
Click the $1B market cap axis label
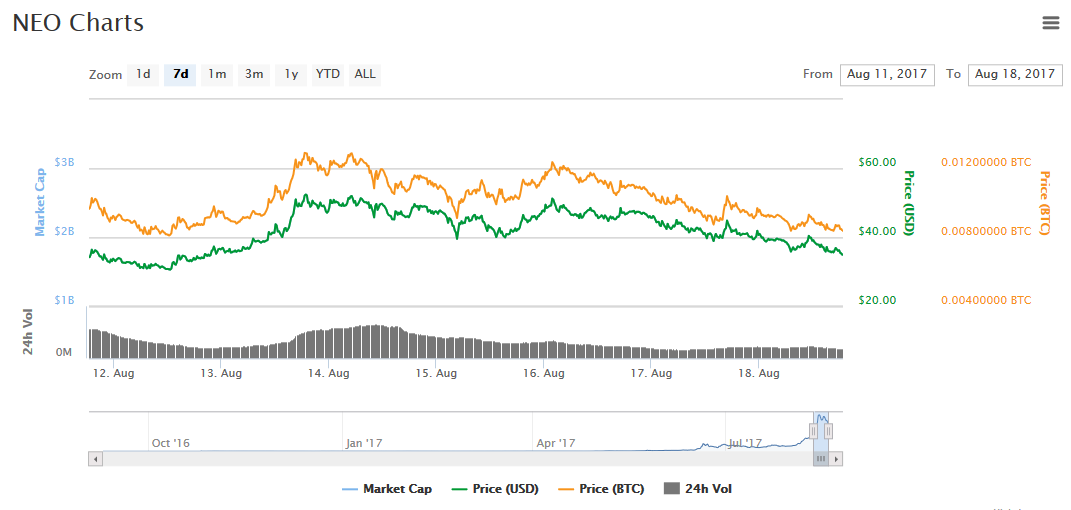[65, 300]
